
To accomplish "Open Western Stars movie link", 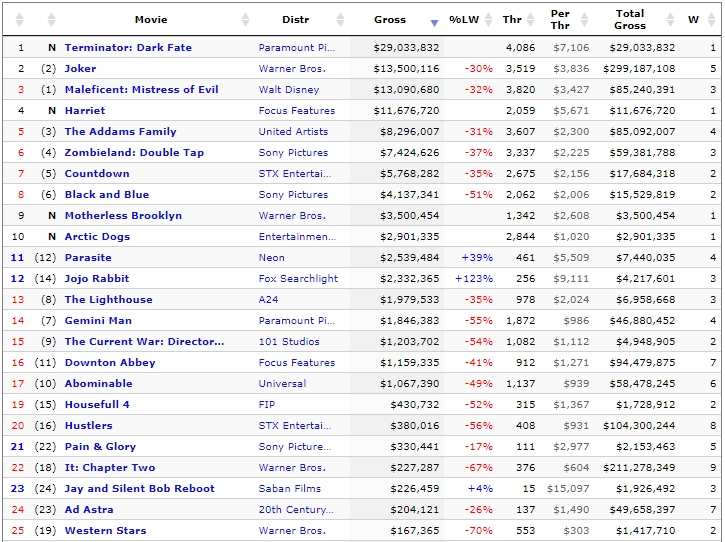I will click(105, 530).
